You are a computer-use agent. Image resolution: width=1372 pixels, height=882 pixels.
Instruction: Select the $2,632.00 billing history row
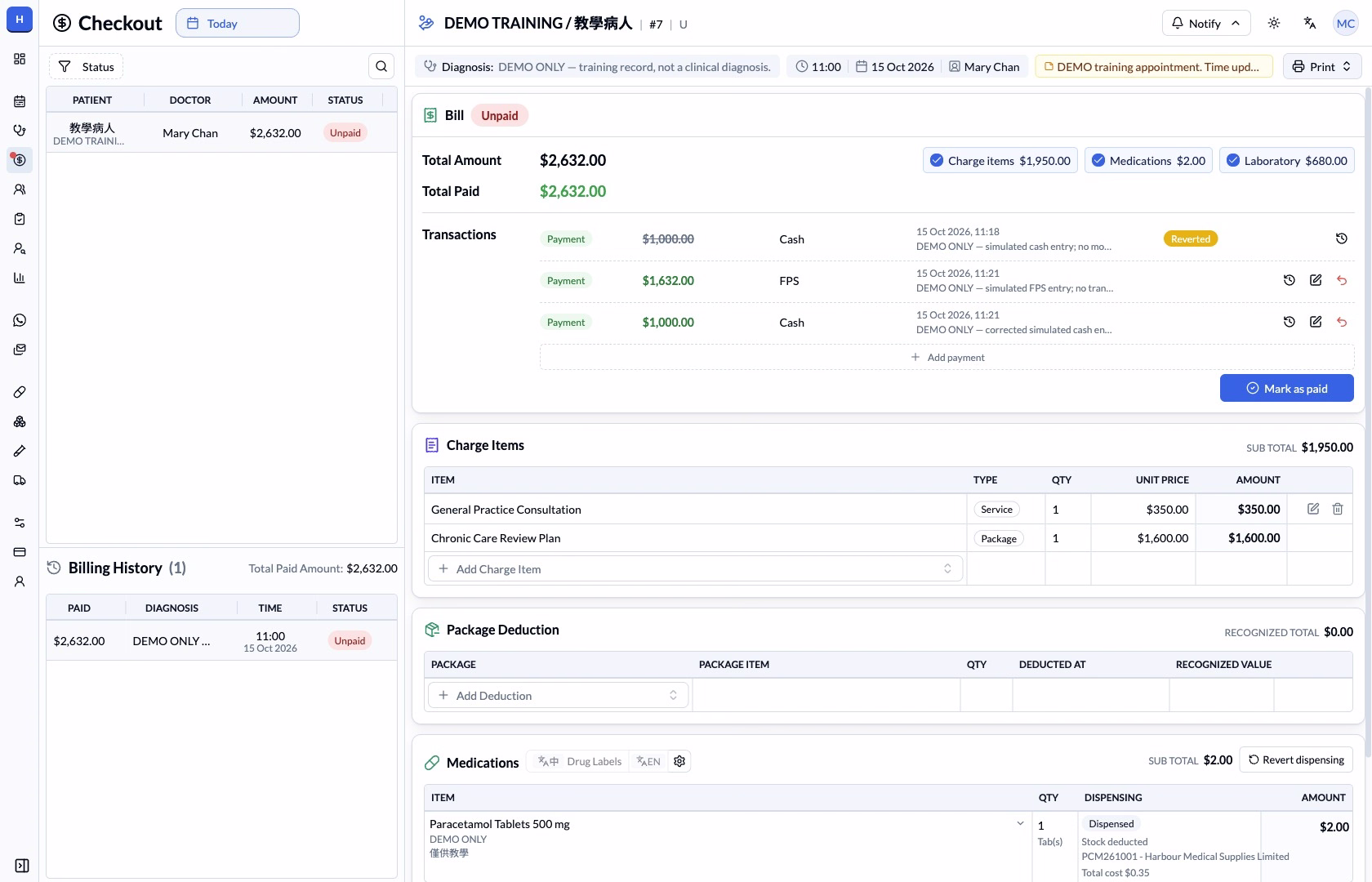[222, 641]
